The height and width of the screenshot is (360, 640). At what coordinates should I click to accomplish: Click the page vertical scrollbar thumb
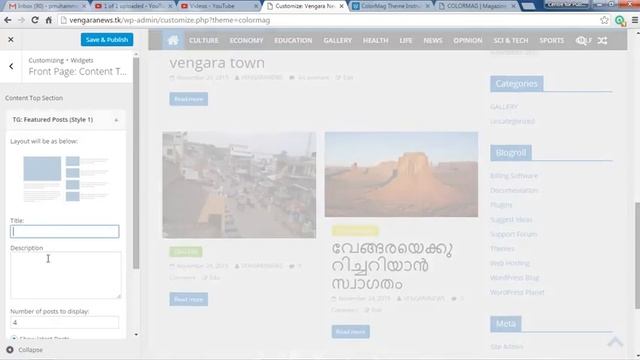click(x=637, y=256)
